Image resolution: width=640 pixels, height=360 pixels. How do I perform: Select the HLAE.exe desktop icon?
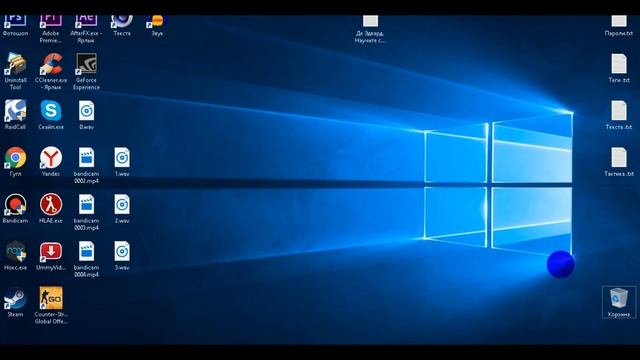tap(51, 208)
